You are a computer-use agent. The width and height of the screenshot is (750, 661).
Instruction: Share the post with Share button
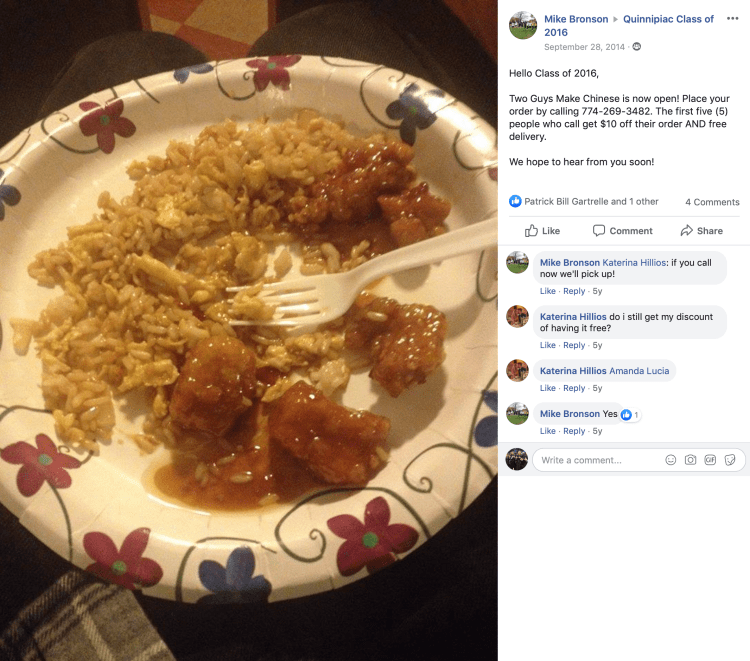(x=701, y=231)
